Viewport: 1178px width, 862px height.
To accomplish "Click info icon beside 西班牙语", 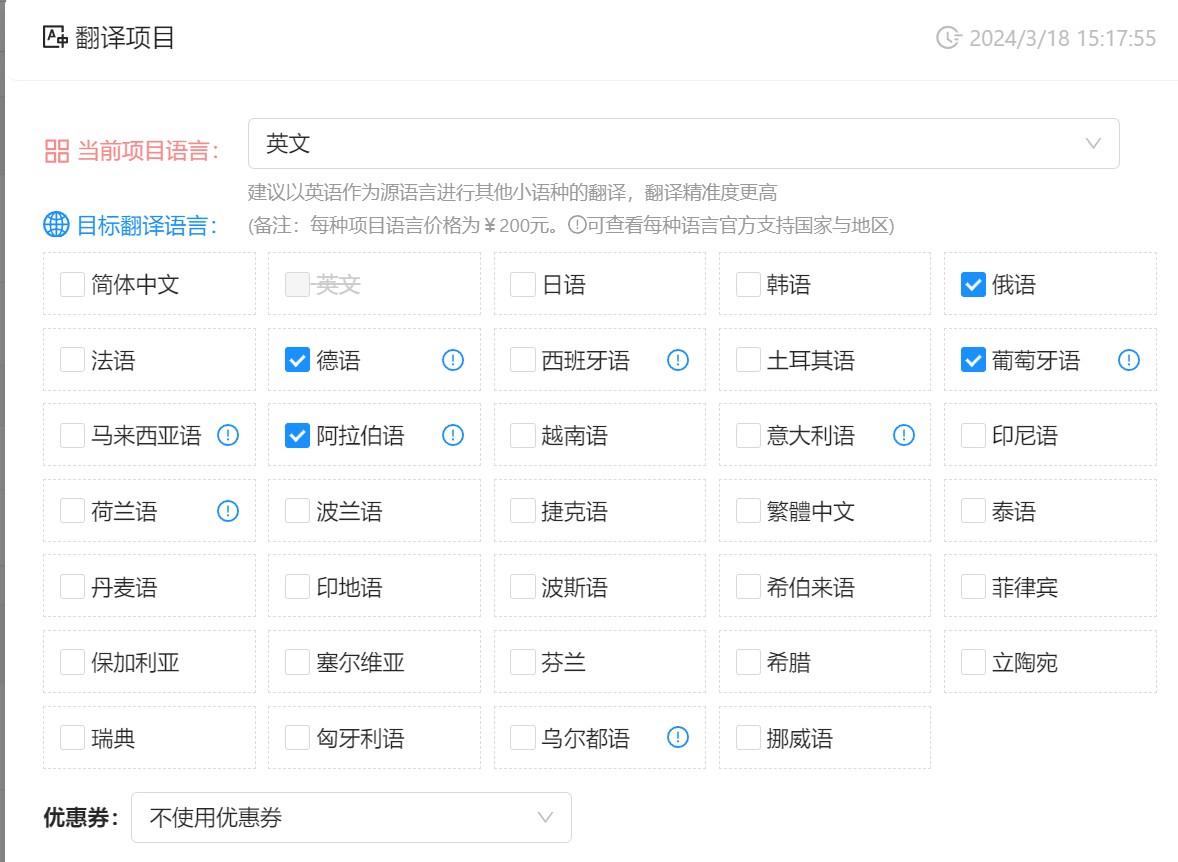I will click(678, 360).
